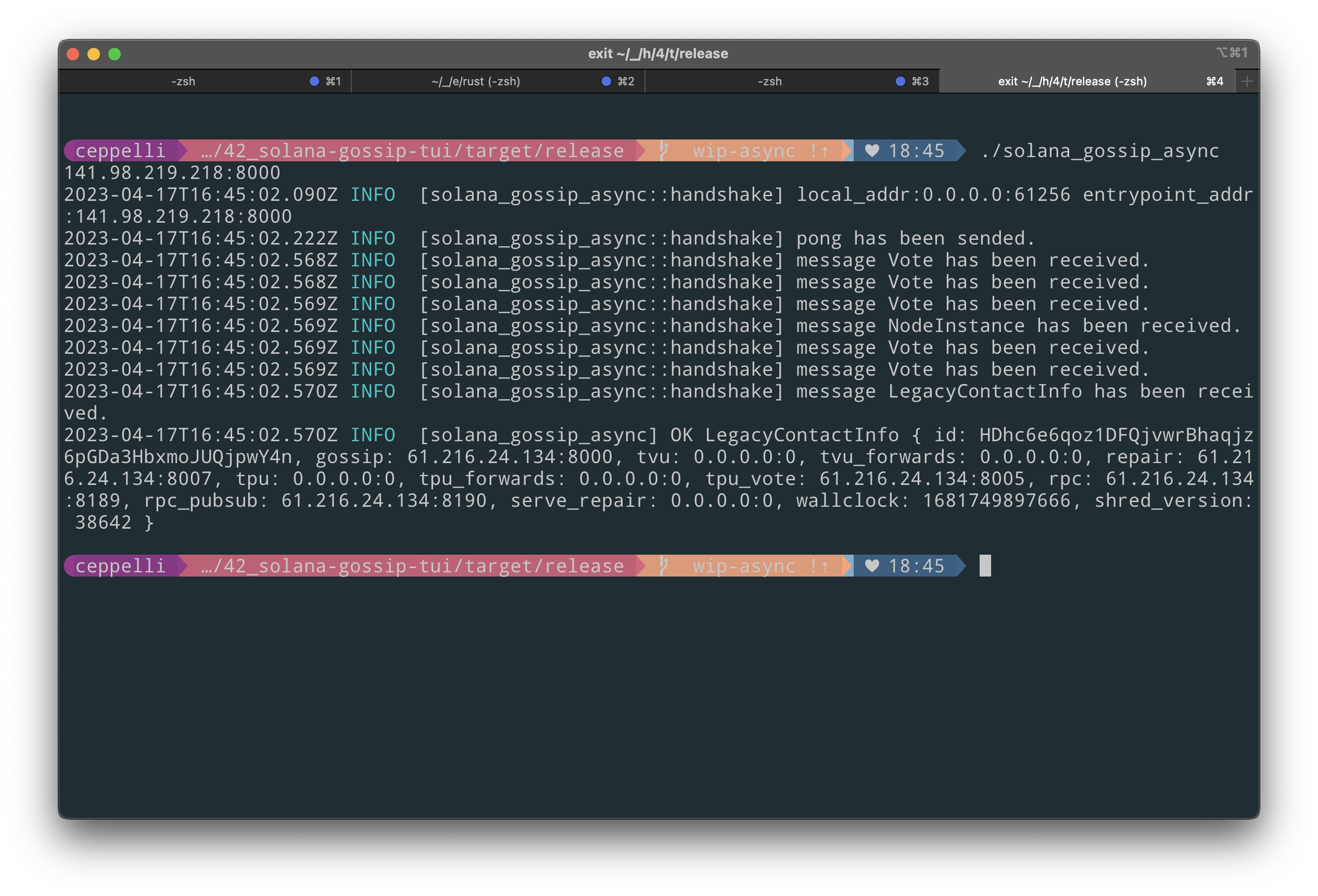Image resolution: width=1318 pixels, height=896 pixels.
Task: Click the green zoom window button
Action: [115, 55]
